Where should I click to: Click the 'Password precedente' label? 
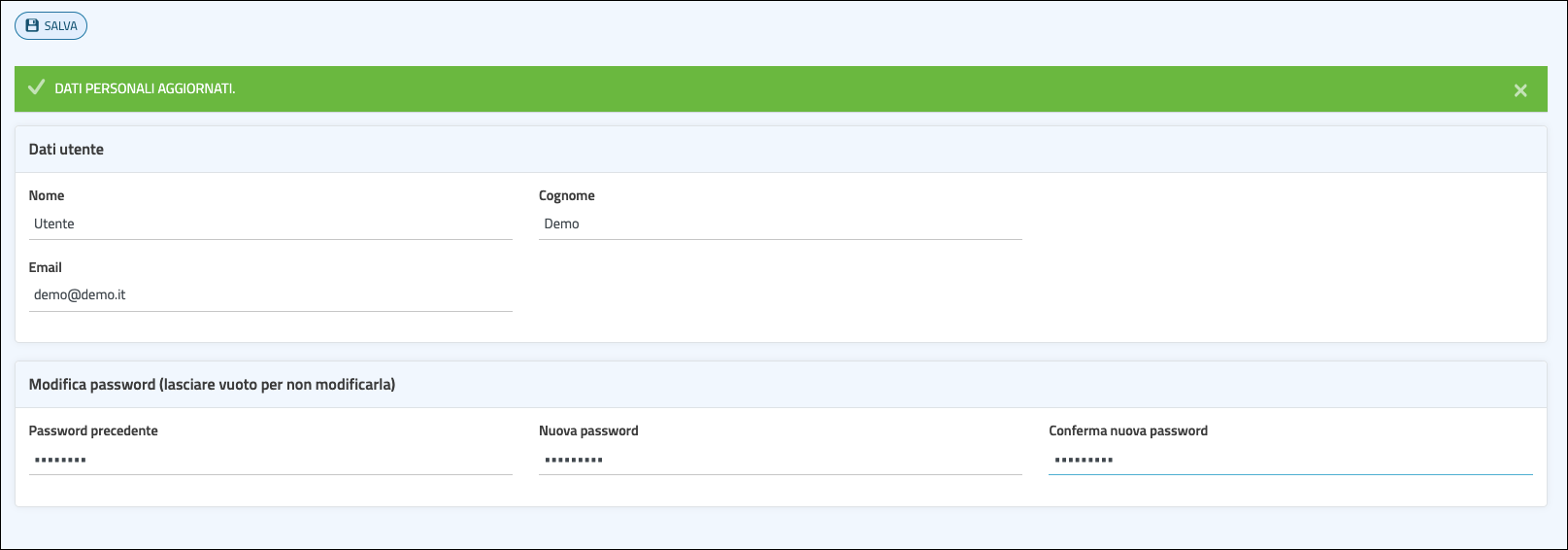(x=93, y=430)
